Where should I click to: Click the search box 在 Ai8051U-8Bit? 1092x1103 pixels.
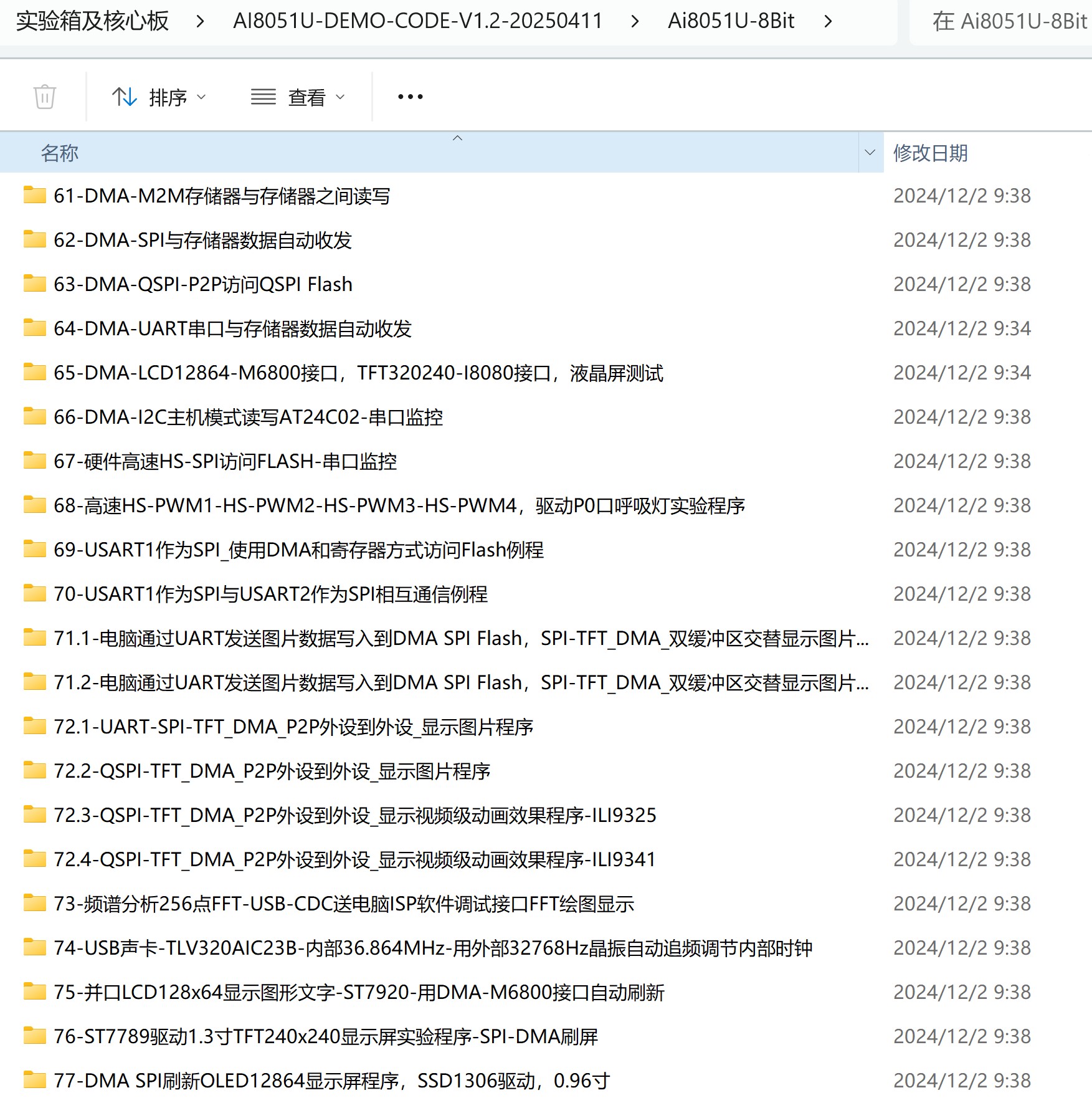point(1001,22)
